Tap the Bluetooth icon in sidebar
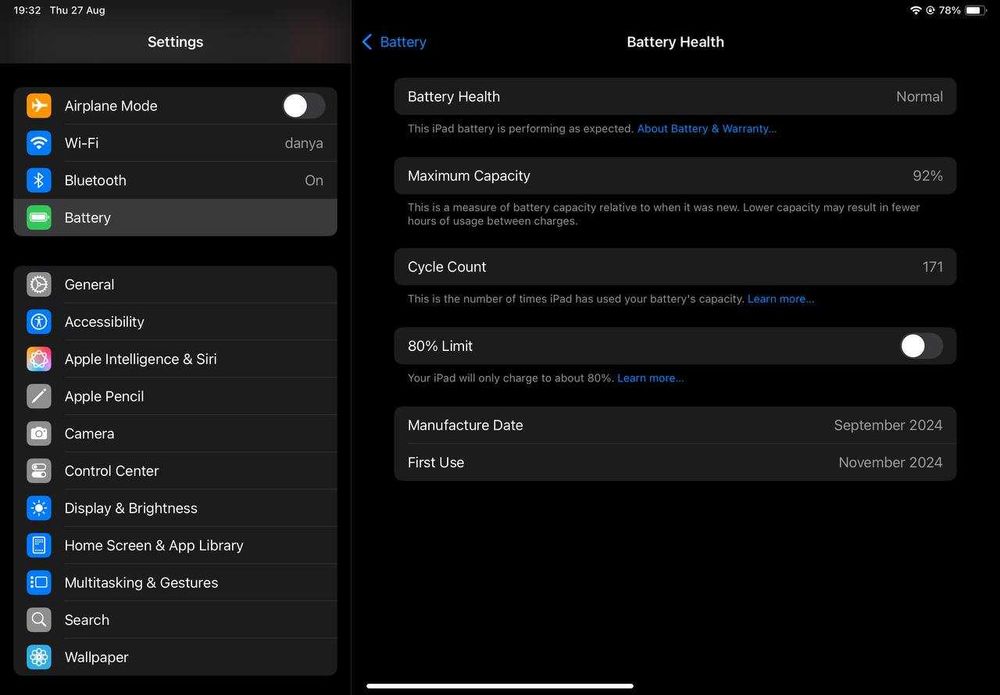Viewport: 1000px width, 695px height. [39, 180]
